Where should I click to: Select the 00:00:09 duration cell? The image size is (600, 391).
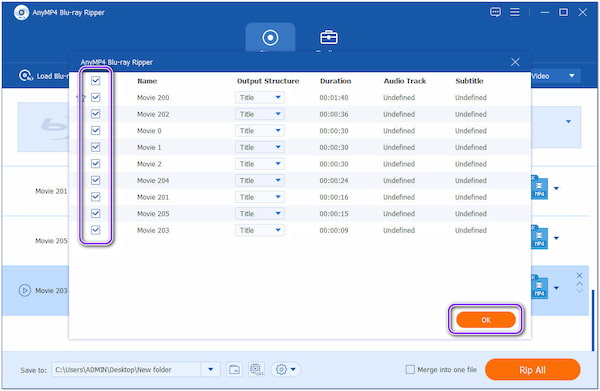[x=334, y=230]
